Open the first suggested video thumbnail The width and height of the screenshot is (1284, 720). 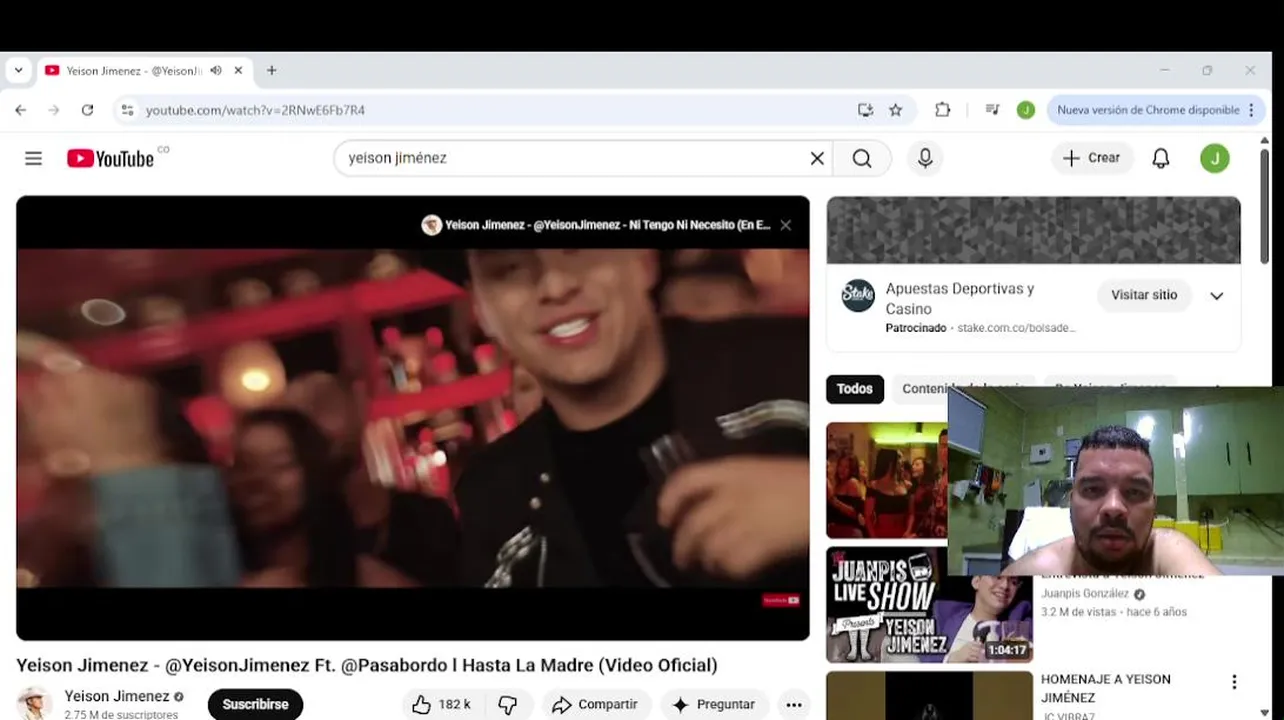tap(886, 480)
